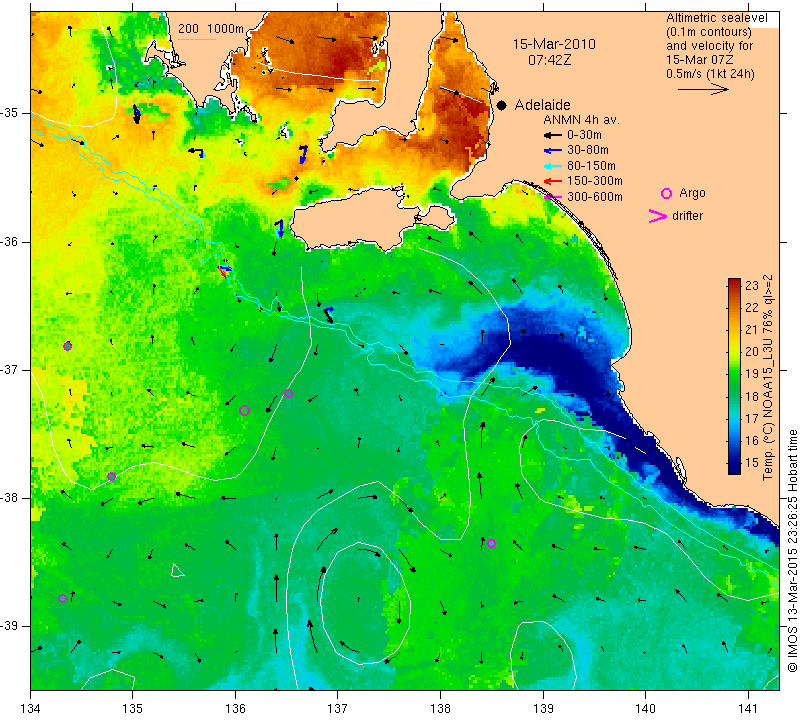Click the longitude axis label '137'
Viewport: 800px width, 720px height.
coord(337,708)
